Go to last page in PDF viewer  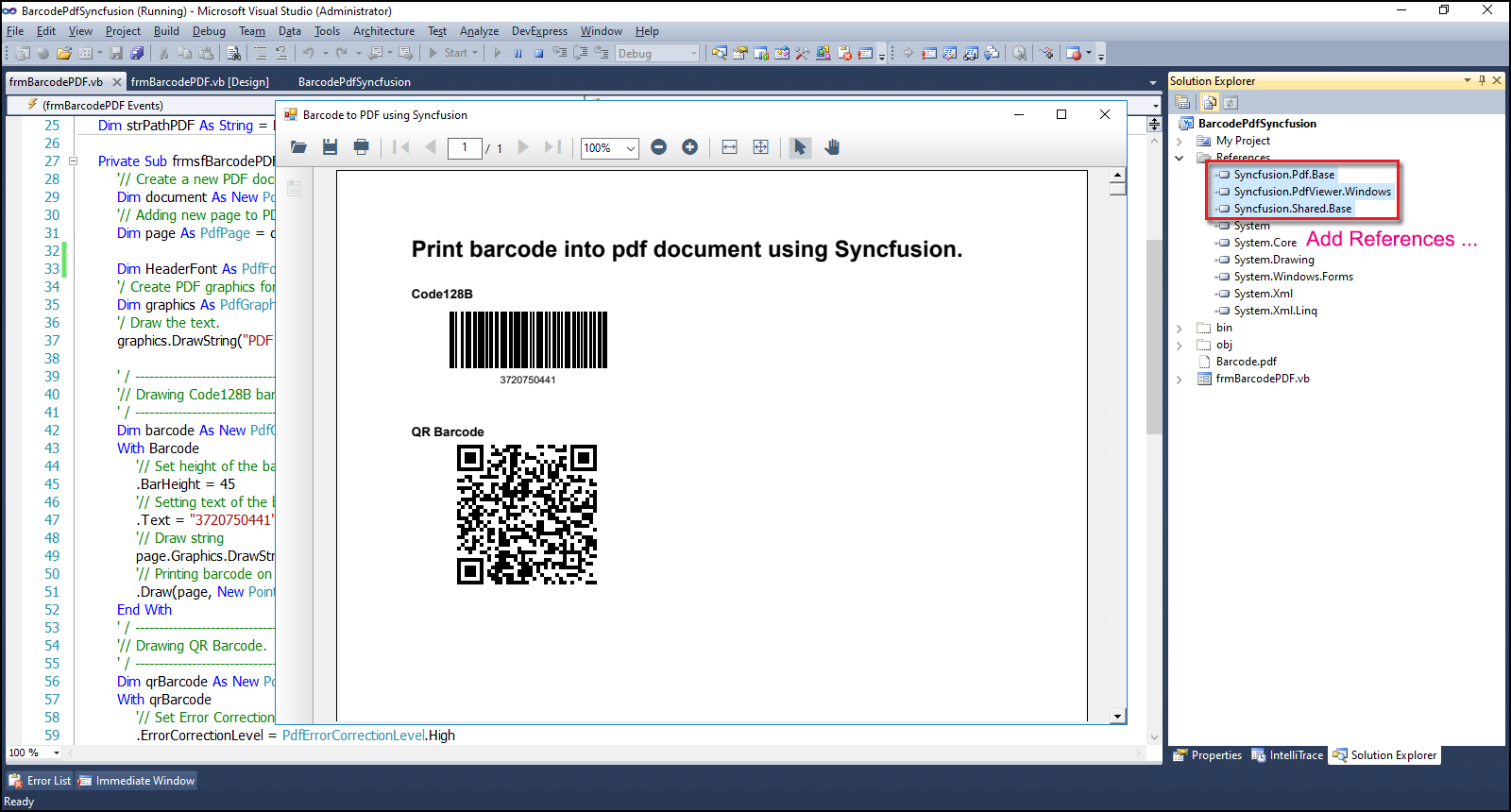coord(553,147)
